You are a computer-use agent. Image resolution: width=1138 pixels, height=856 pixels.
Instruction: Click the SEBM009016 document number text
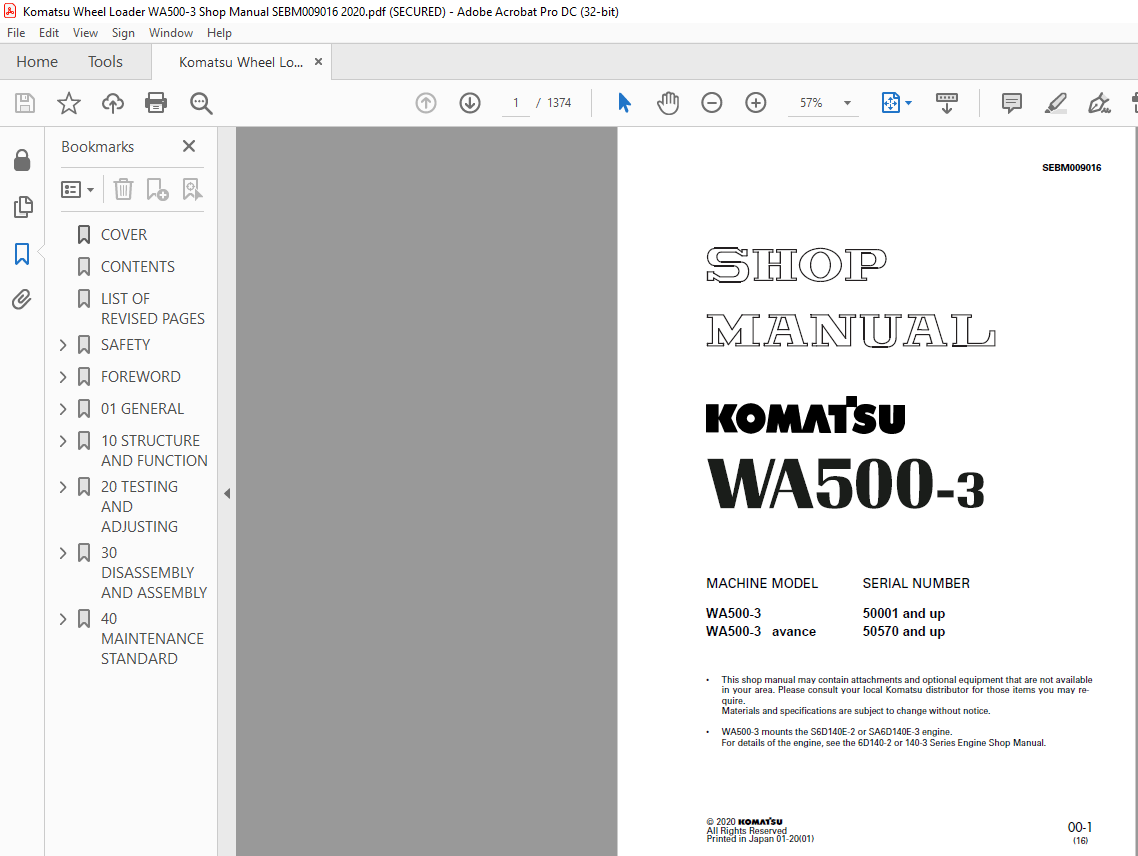pos(1071,168)
